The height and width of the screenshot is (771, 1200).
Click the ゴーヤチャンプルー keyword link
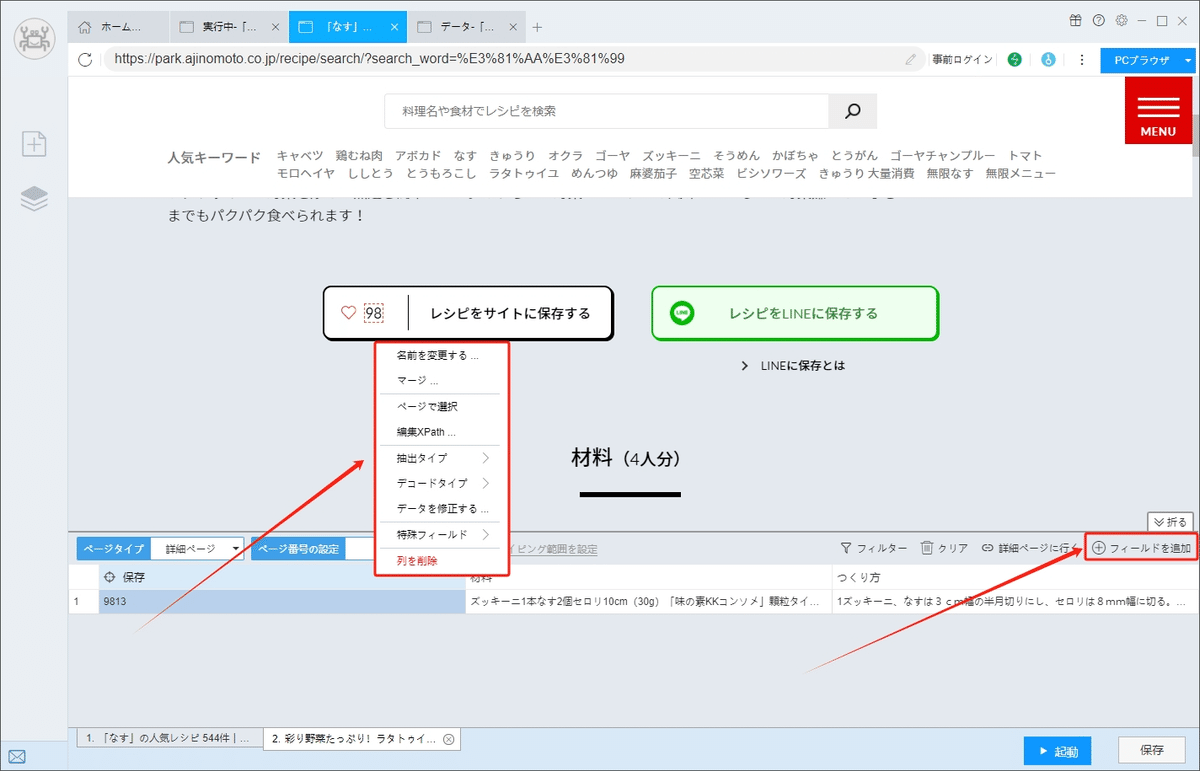tap(943, 156)
